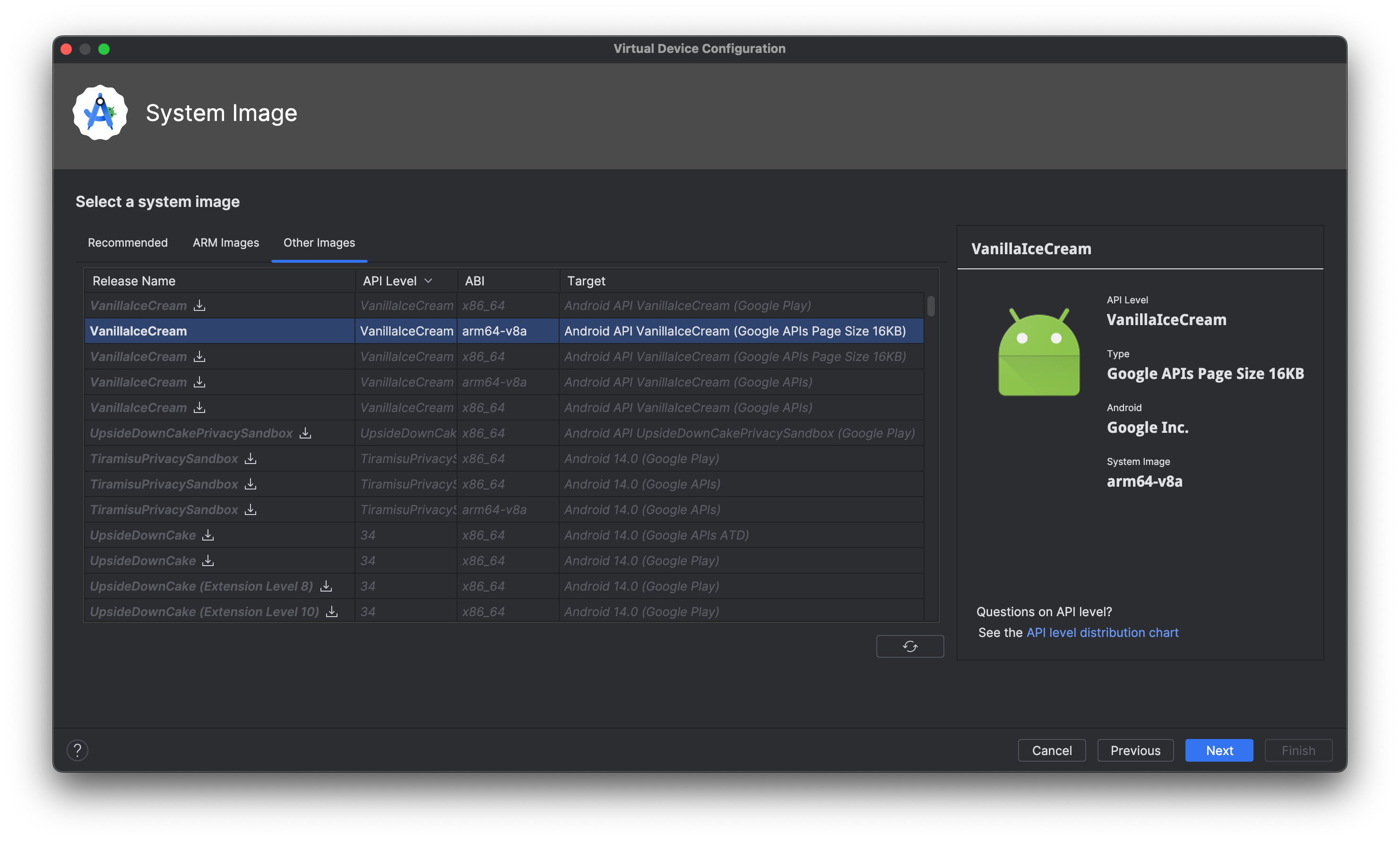
Task: Click the Android Studio rocket icon
Action: point(101,112)
